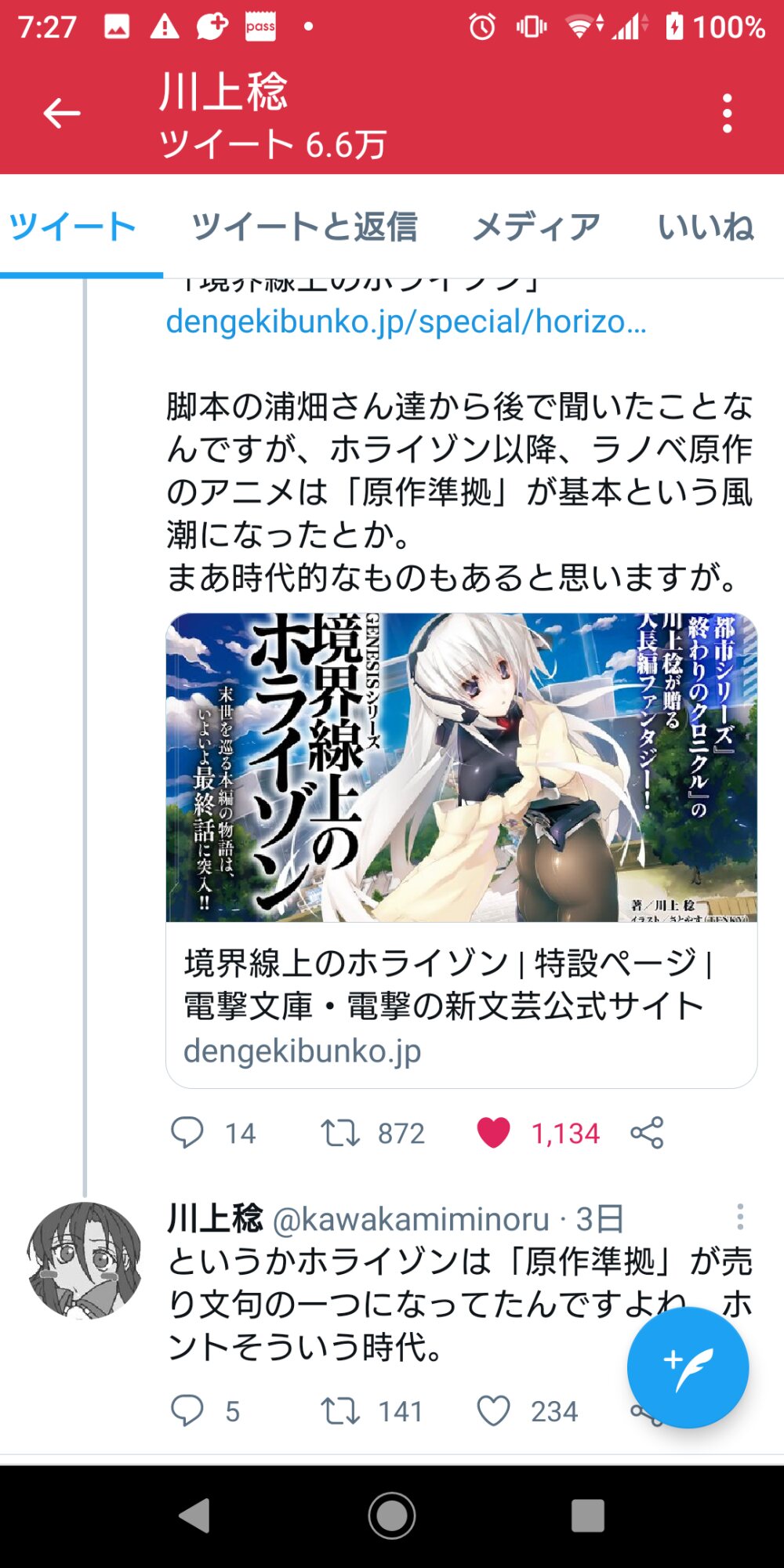Compose a new tweet with floating button
Viewport: 784px width, 1568px height.
(688, 1367)
